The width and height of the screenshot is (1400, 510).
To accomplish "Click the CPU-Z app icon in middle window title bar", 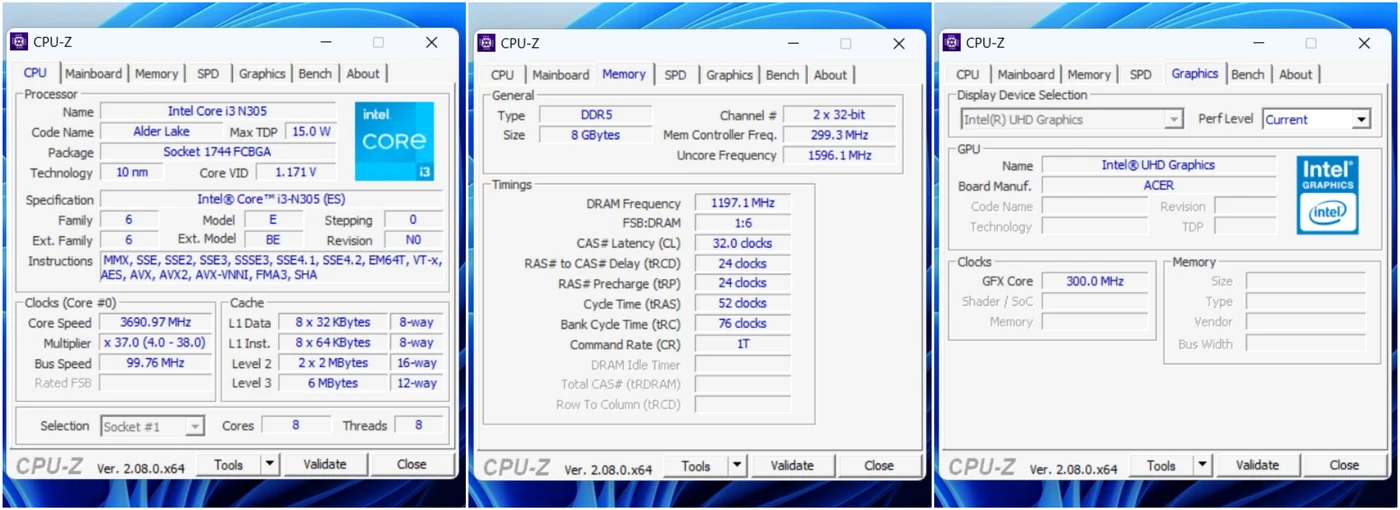I will point(486,43).
